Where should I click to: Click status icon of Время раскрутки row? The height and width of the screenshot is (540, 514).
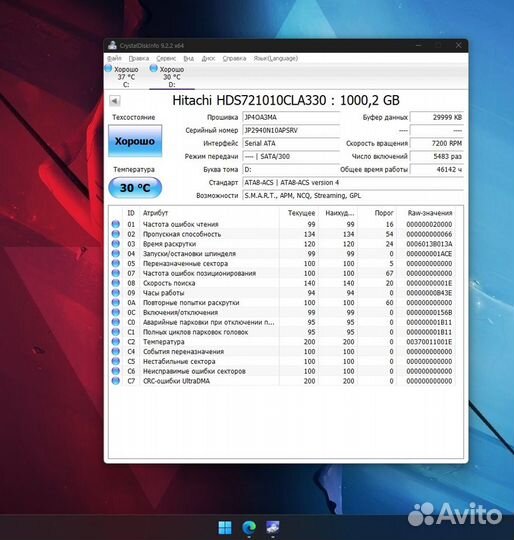tap(116, 244)
